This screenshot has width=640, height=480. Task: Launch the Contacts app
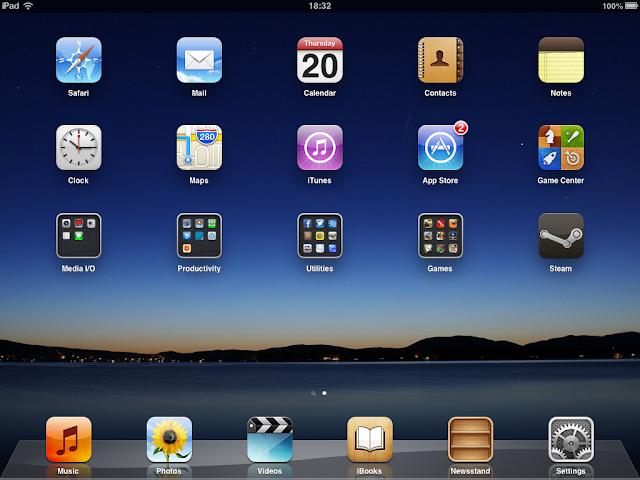coord(440,60)
